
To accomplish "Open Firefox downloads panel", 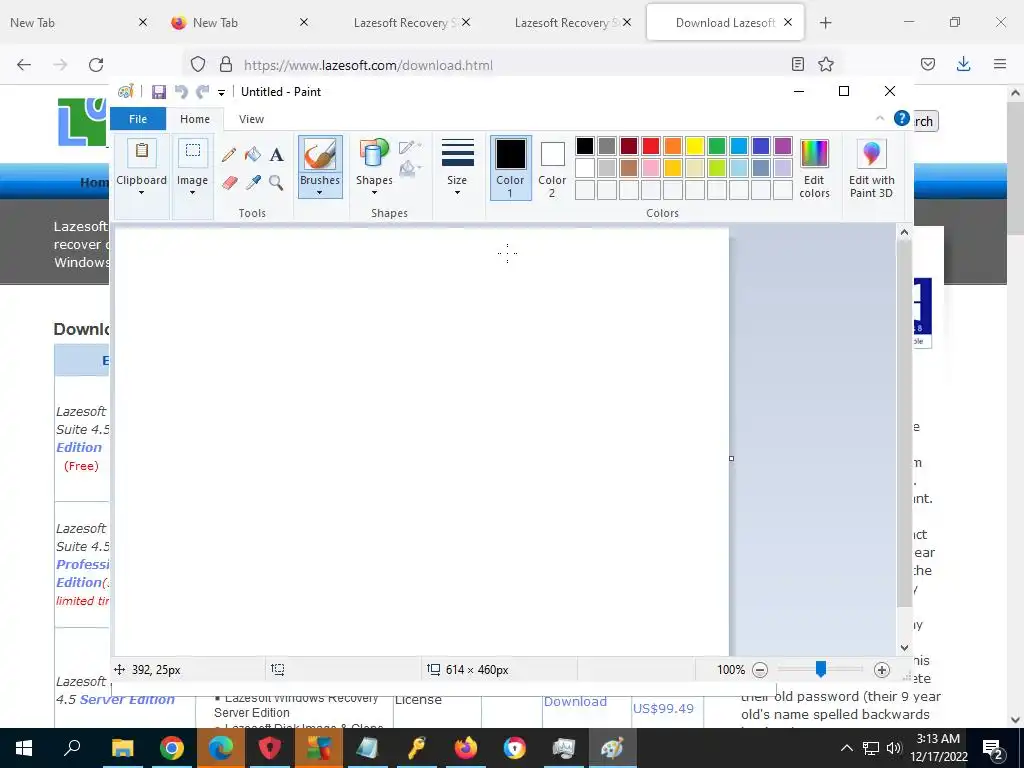I will pos(963,64).
